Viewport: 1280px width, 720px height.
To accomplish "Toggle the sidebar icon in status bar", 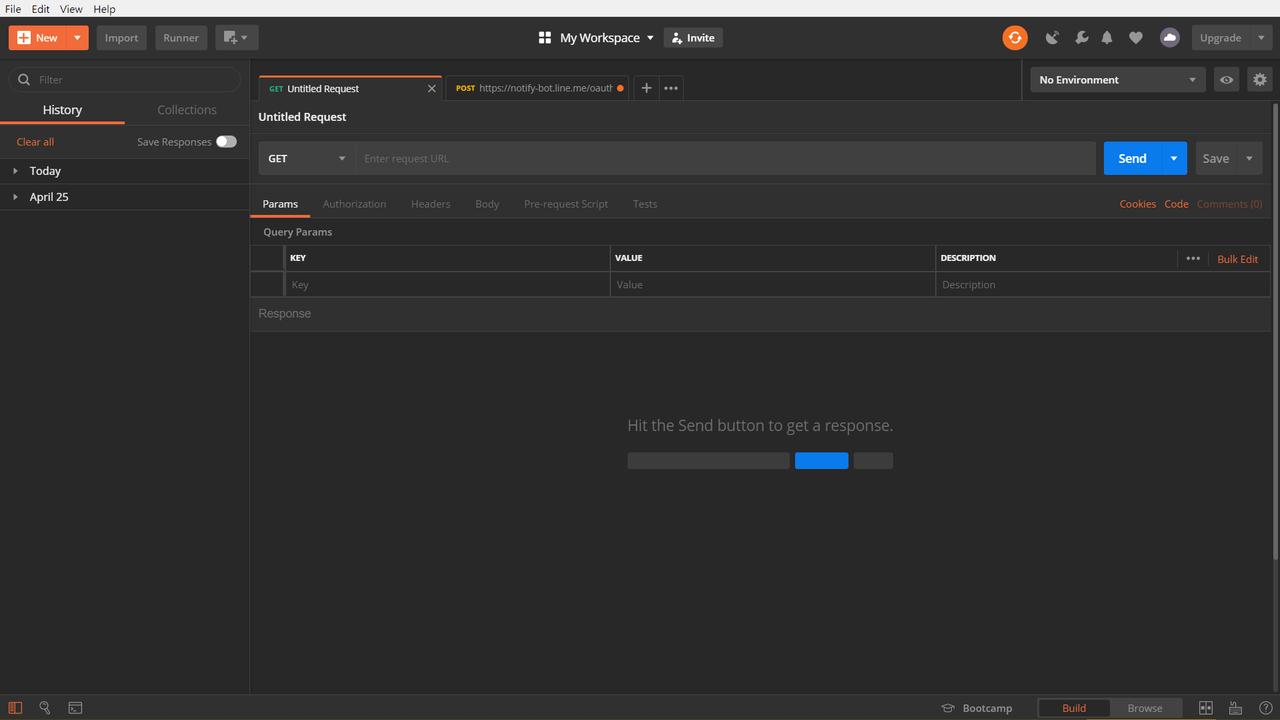I will pos(15,708).
